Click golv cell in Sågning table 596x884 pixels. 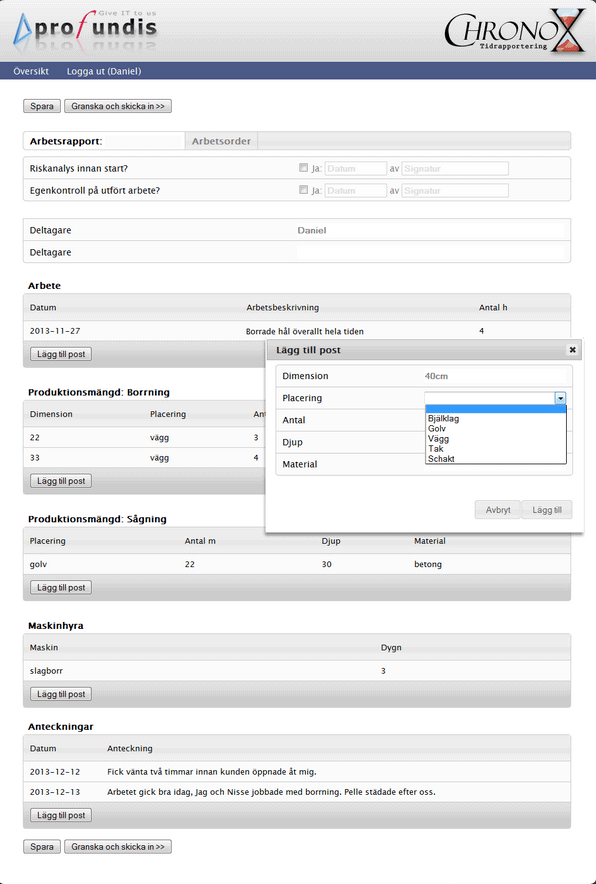38,564
